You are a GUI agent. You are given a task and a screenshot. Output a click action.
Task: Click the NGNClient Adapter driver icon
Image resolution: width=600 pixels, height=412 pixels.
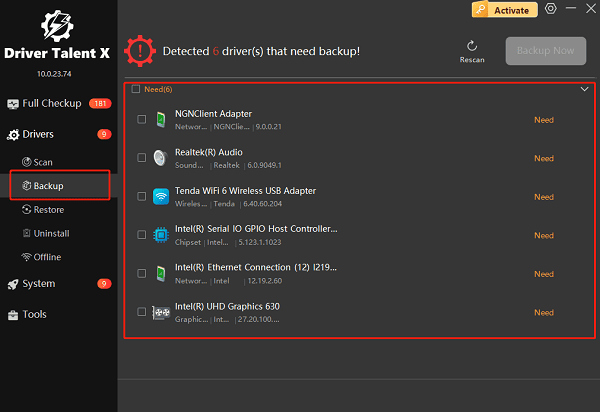(161, 120)
